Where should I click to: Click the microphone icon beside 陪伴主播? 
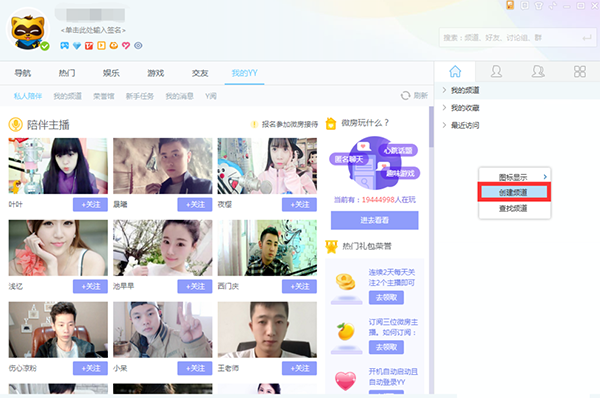[x=16, y=124]
